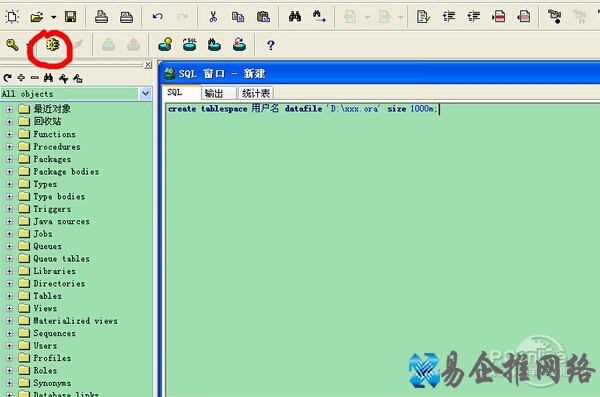Select the Views tree item
Image resolution: width=600 pixels, height=397 pixels.
[x=45, y=308]
